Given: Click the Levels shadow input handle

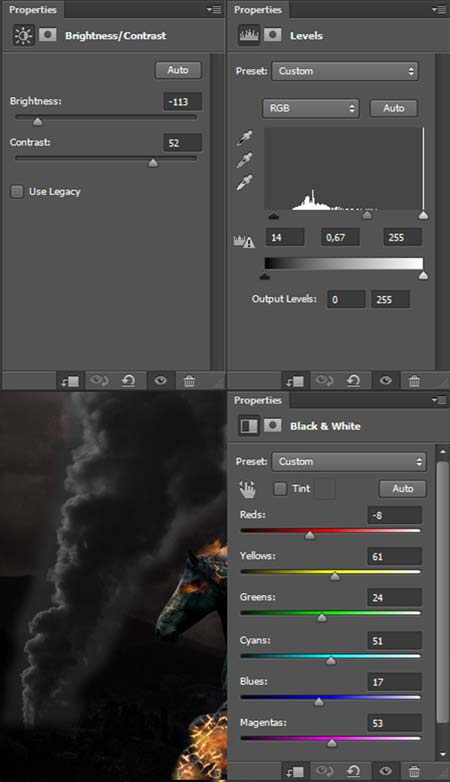Looking at the screenshot, I should tap(273, 215).
